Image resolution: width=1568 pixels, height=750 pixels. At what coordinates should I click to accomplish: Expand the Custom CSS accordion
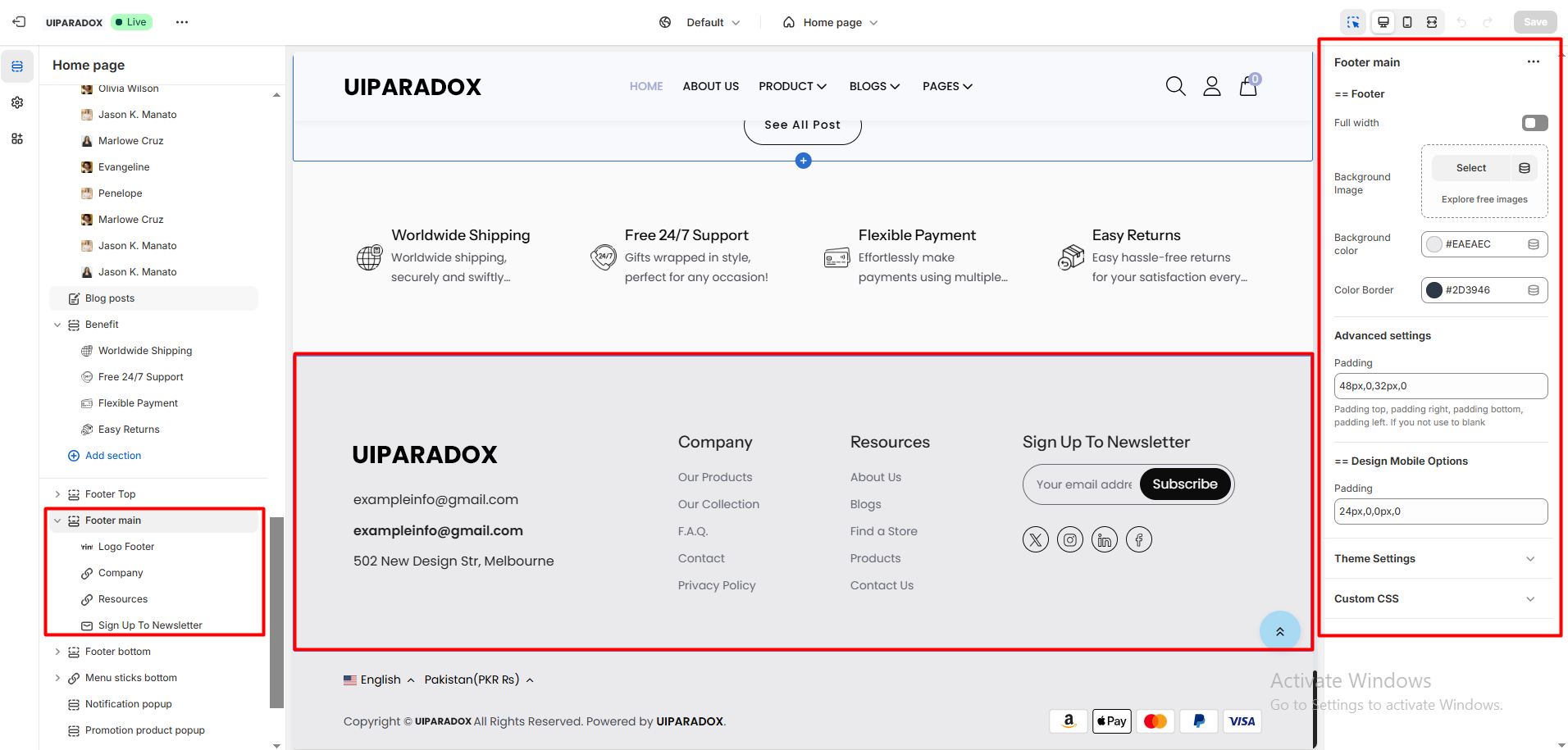pyautogui.click(x=1440, y=599)
